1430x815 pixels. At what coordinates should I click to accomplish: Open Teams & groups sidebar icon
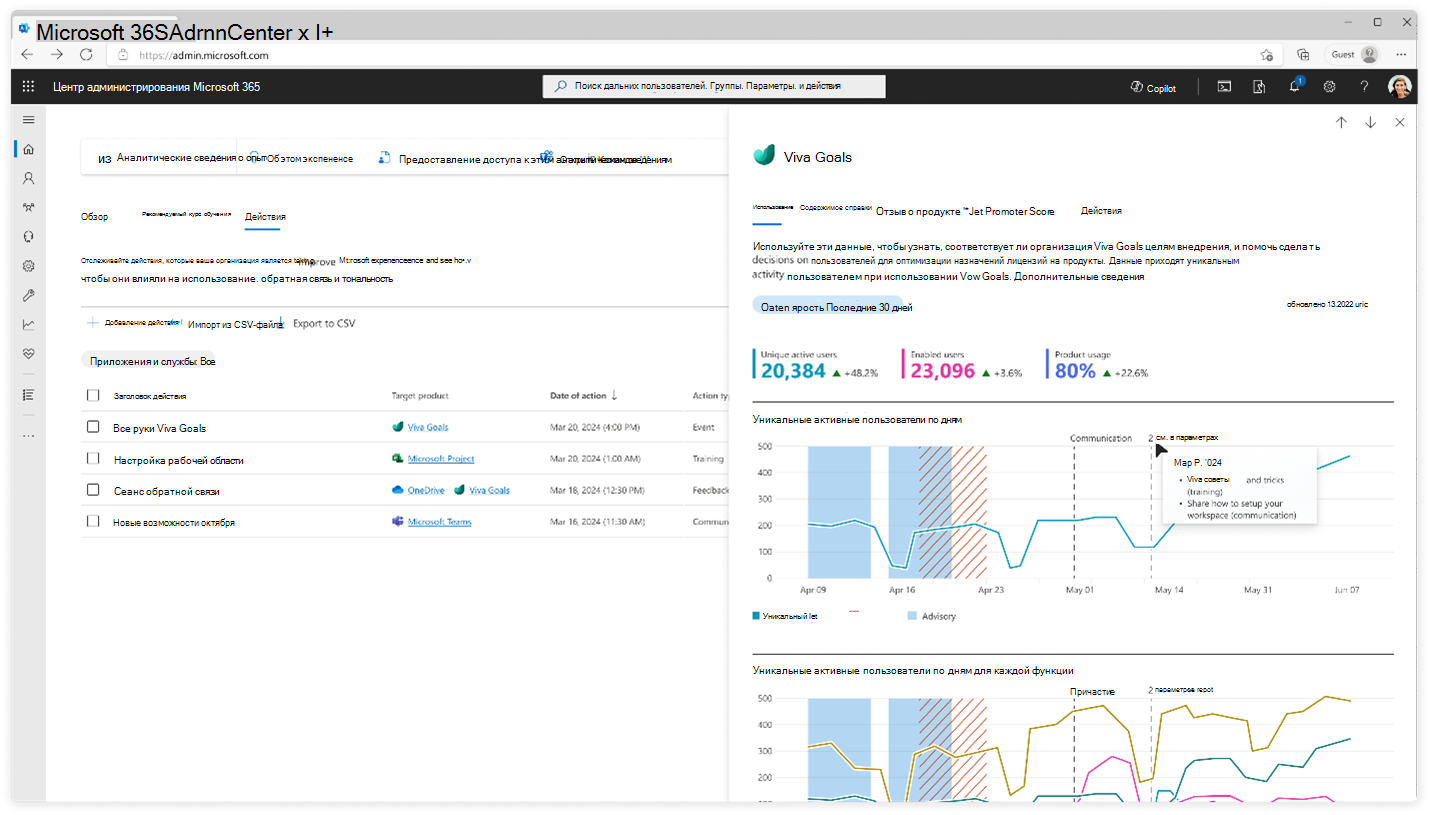click(x=28, y=208)
